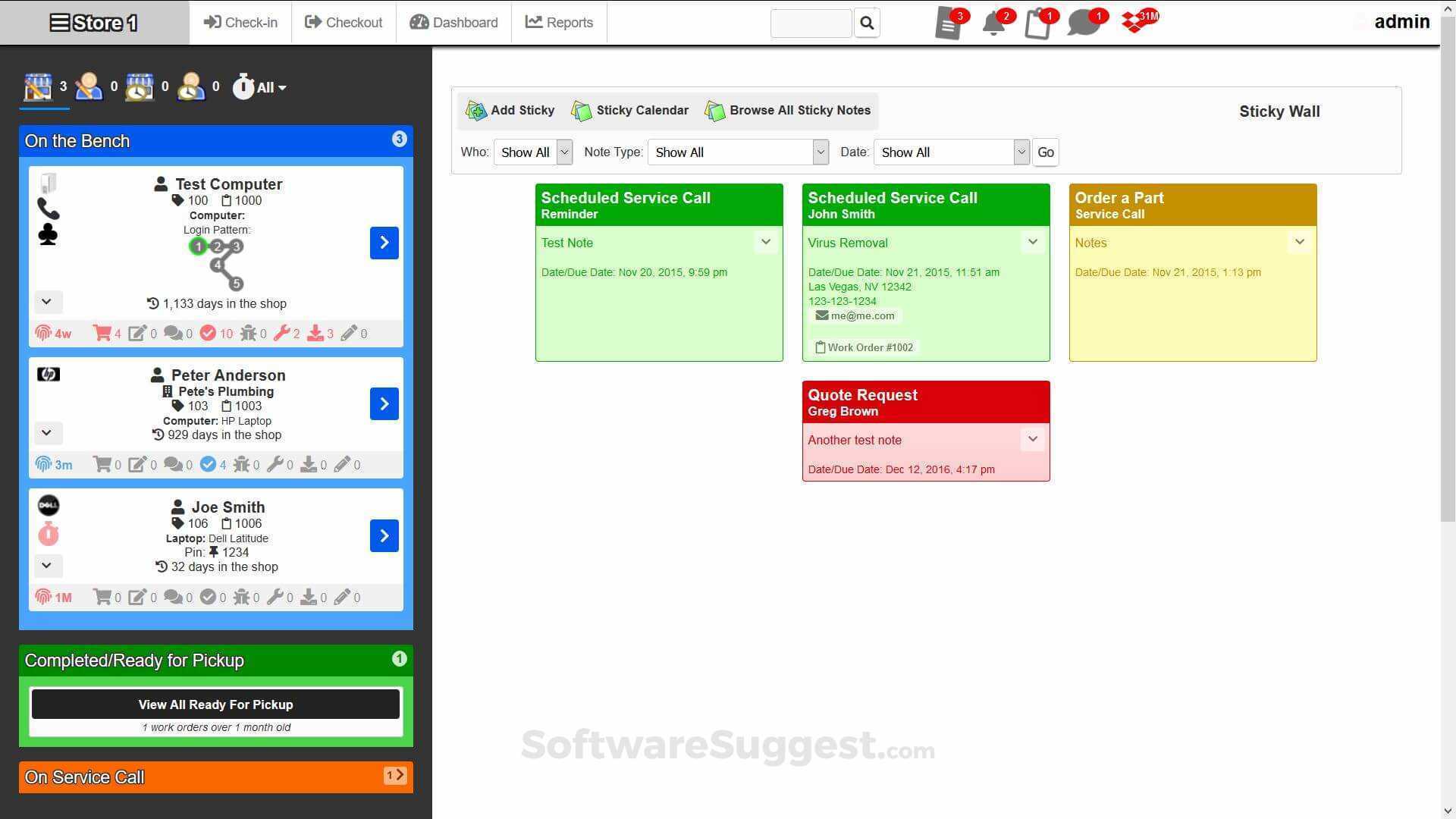Open the messages speech bubble in the header

click(x=1084, y=25)
